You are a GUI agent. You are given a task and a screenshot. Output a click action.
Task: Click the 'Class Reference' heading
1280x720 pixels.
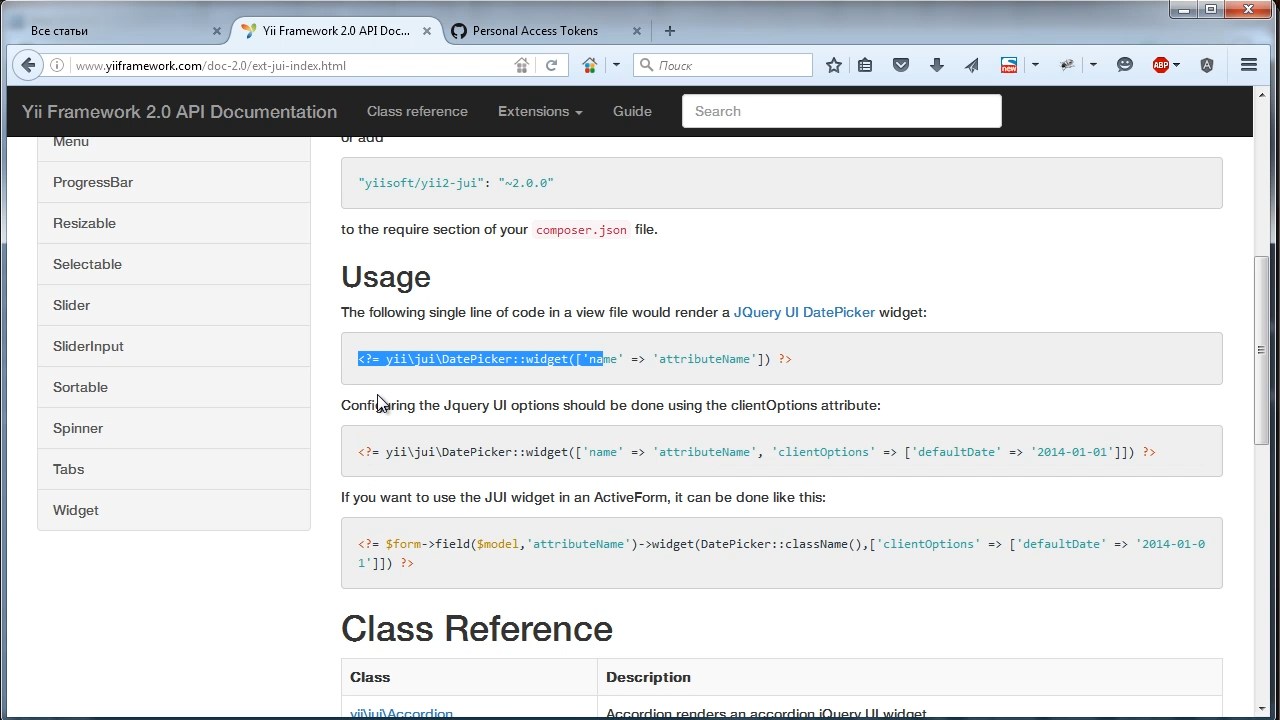pyautogui.click(x=477, y=629)
